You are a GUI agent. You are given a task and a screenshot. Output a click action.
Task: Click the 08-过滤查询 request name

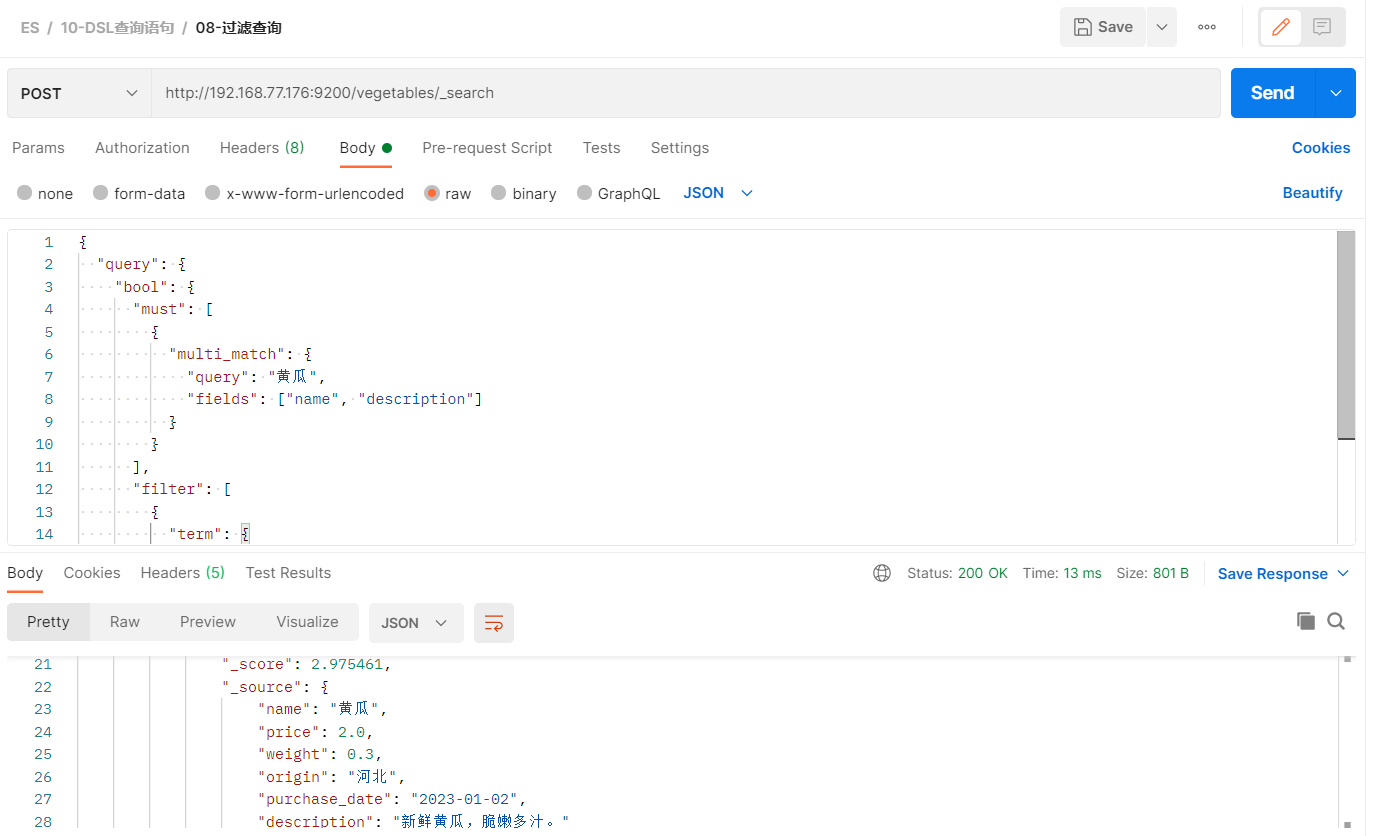point(239,28)
